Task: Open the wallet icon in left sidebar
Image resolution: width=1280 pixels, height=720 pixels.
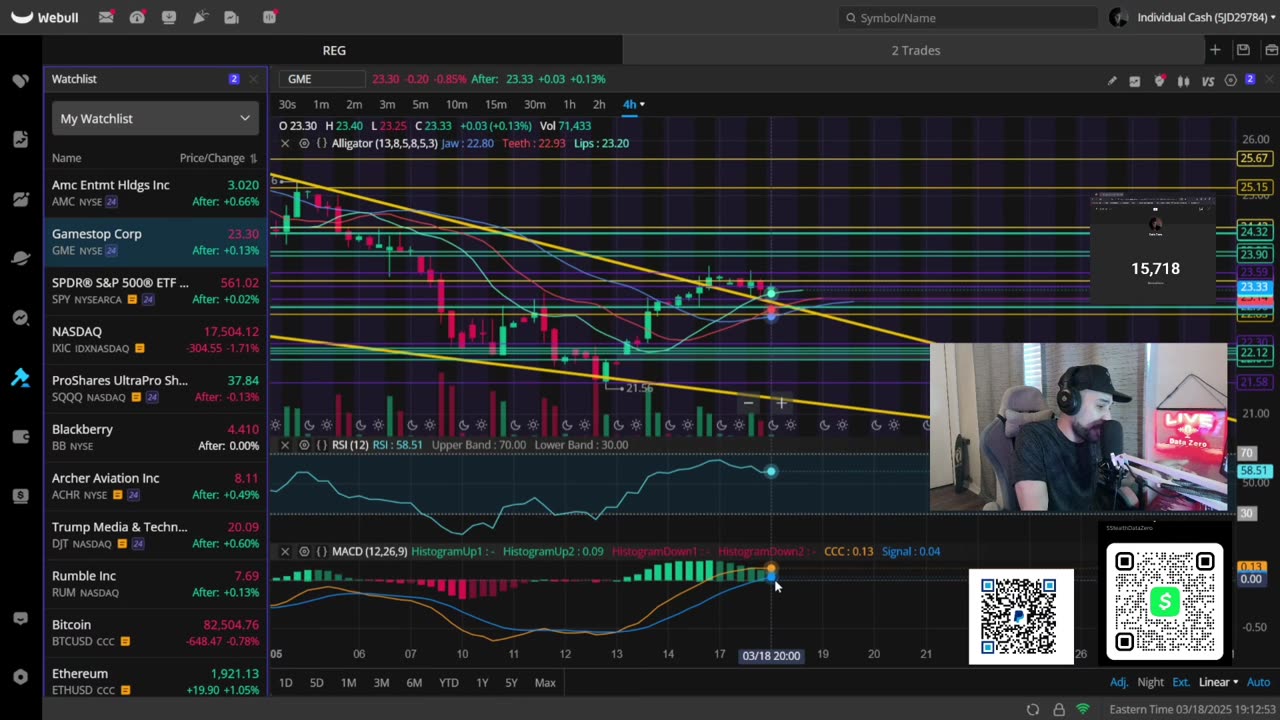Action: click(x=21, y=437)
